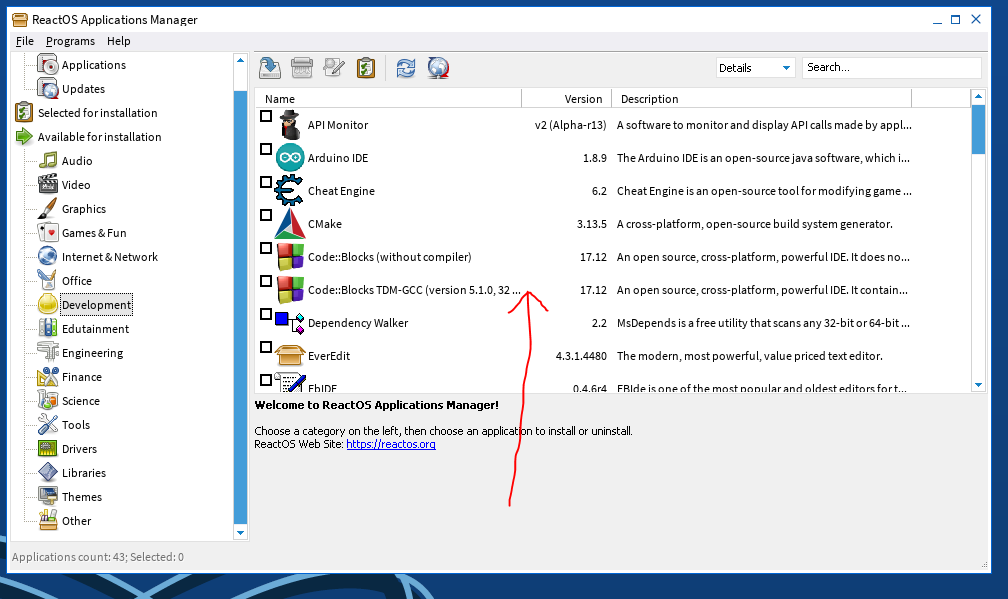Check the Cheat Engine checkbox
The width and height of the screenshot is (1008, 599).
[x=266, y=183]
